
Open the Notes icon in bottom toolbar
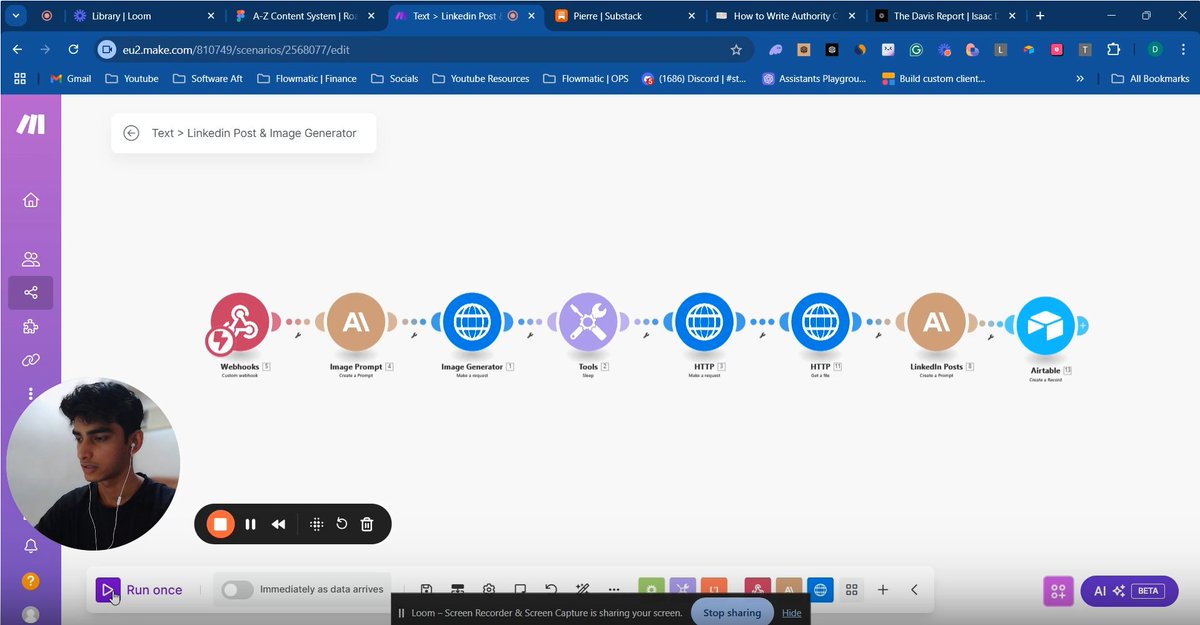point(520,590)
